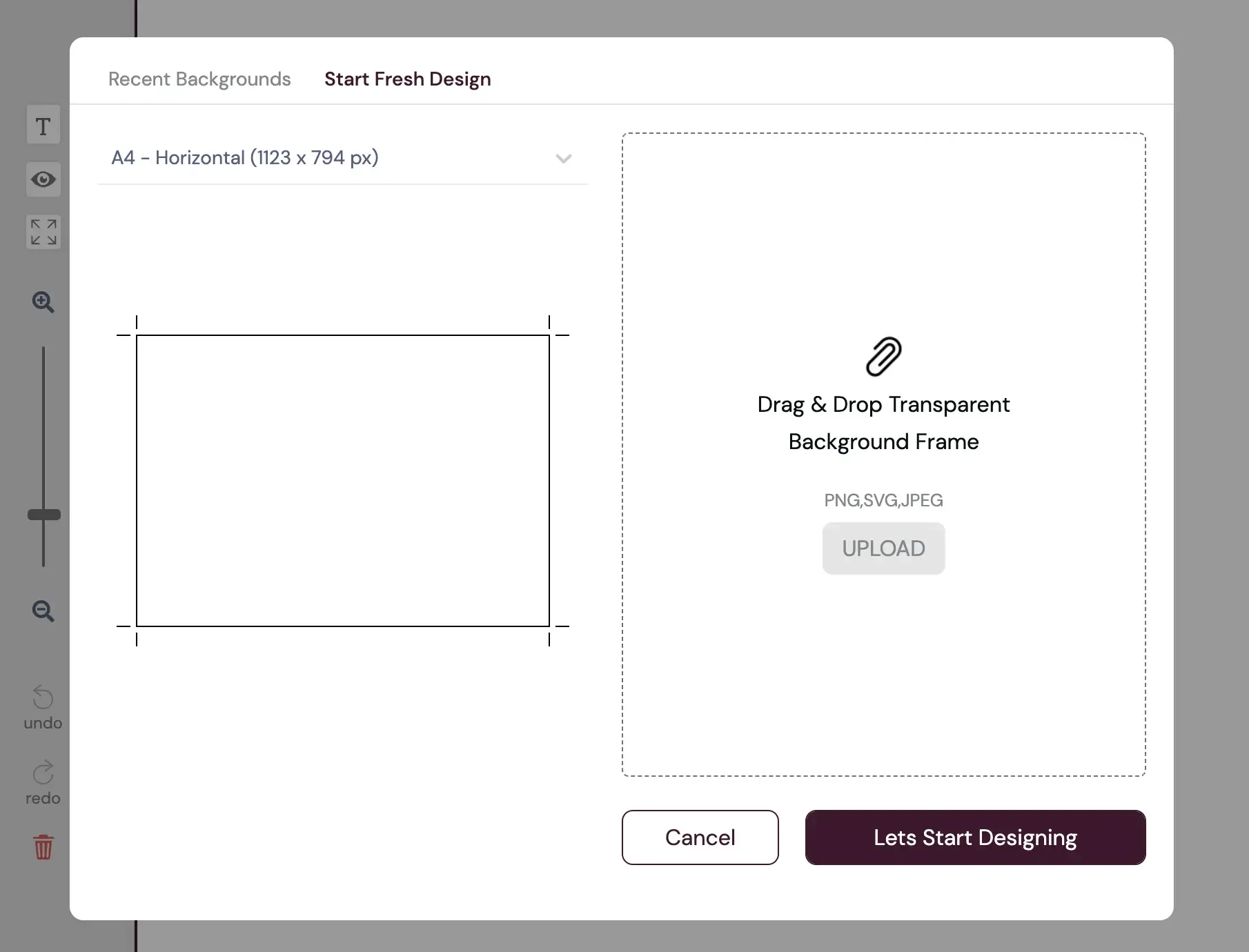Zoom out with the magnifier minus icon
The height and width of the screenshot is (952, 1249).
(43, 611)
